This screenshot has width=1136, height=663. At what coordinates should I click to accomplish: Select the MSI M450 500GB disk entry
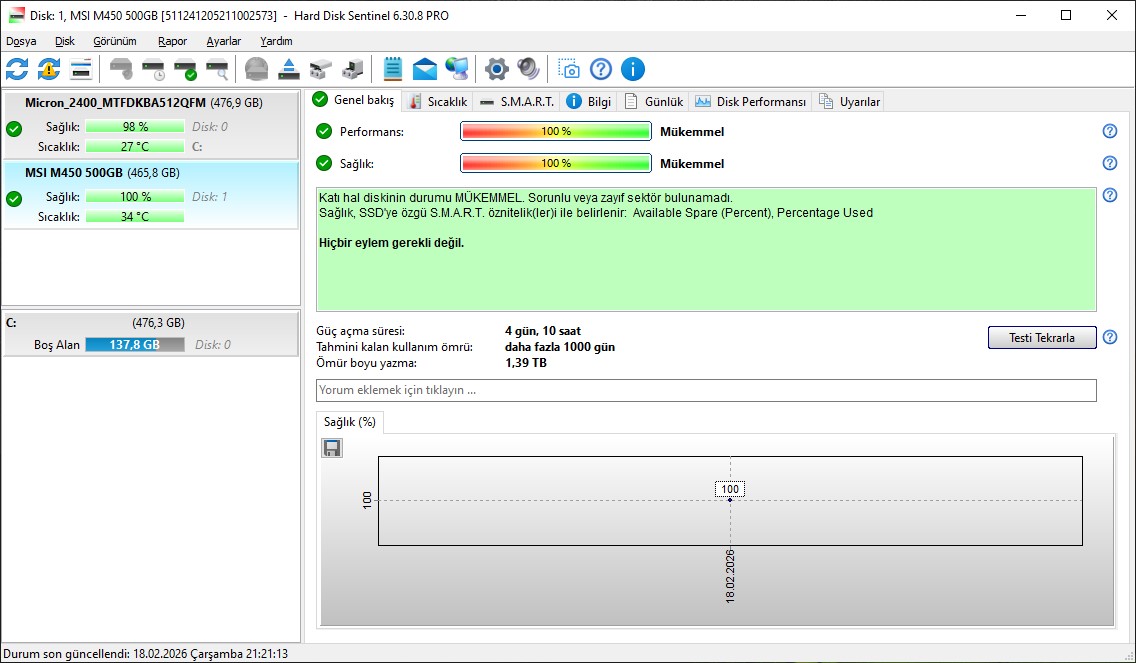pos(151,195)
